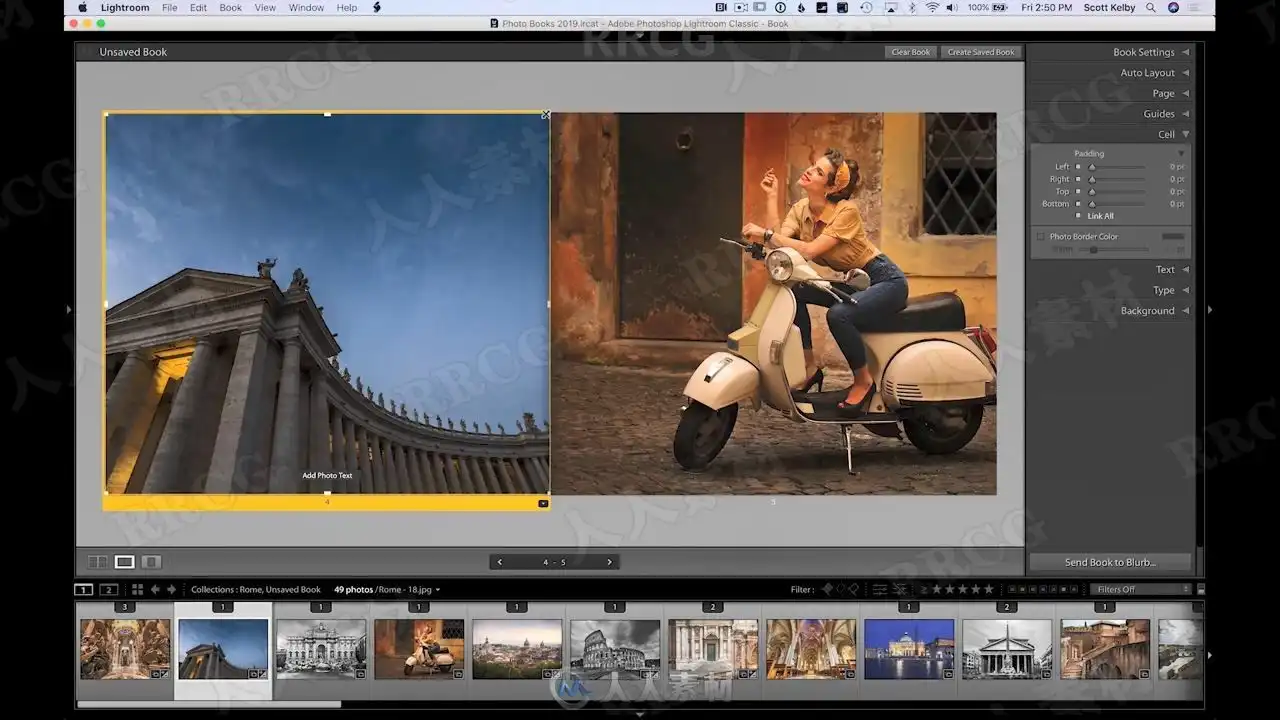Toggle the Left padding link checkbox
The width and height of the screenshot is (1280, 720).
point(1078,167)
